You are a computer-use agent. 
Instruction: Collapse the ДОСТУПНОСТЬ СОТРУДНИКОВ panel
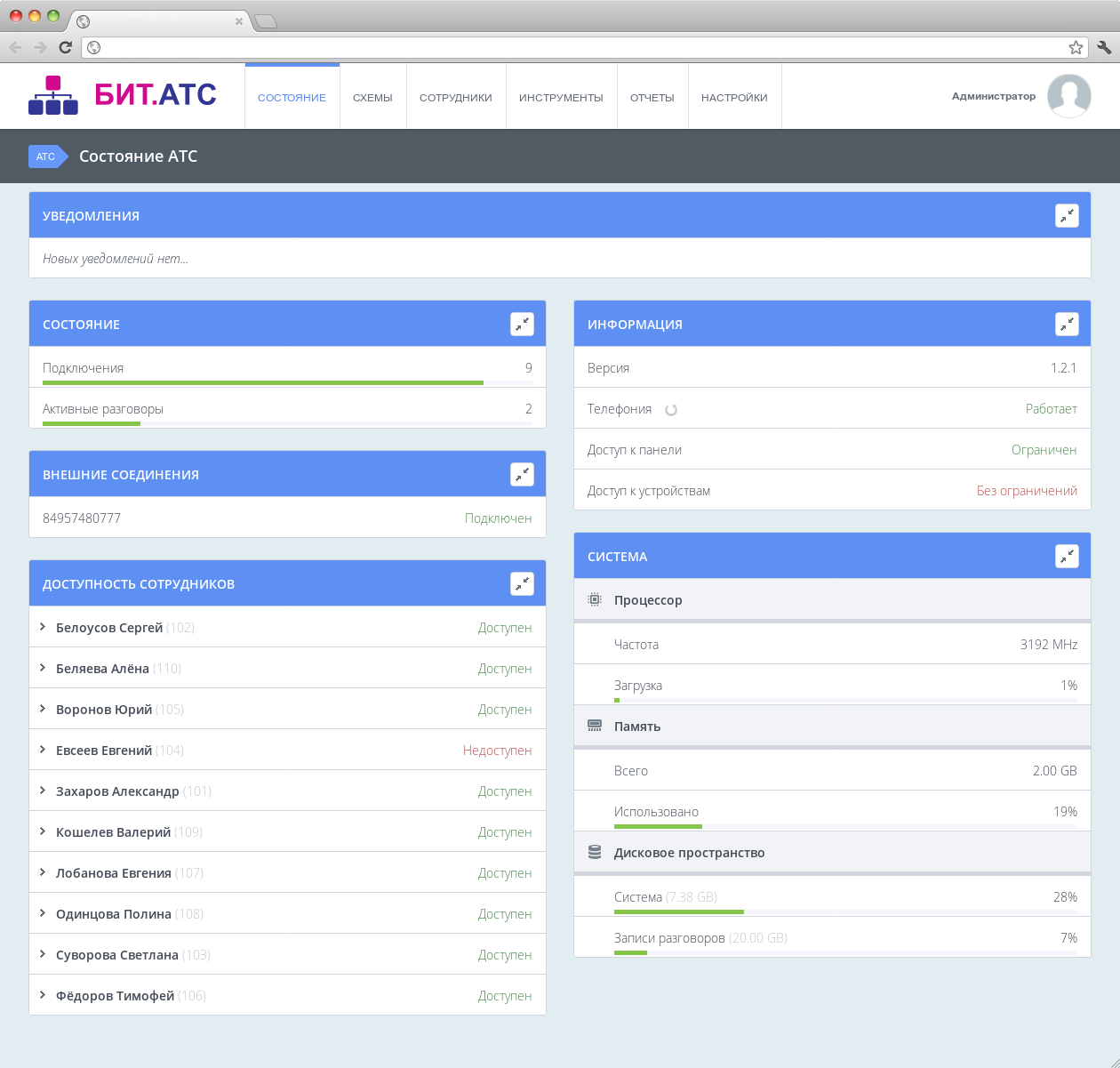click(x=523, y=582)
